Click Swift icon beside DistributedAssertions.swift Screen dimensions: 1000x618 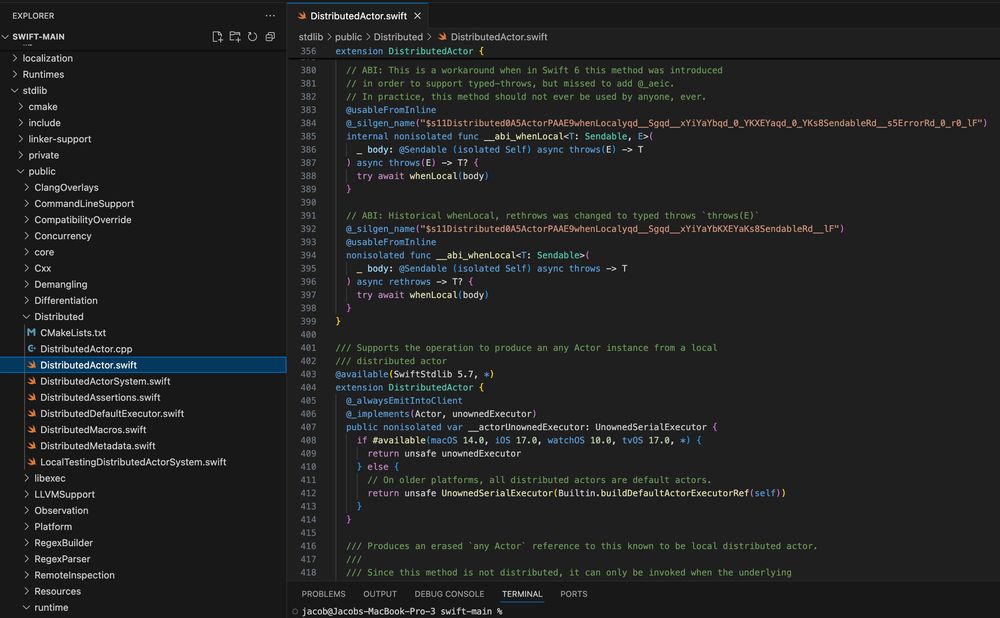[31, 397]
